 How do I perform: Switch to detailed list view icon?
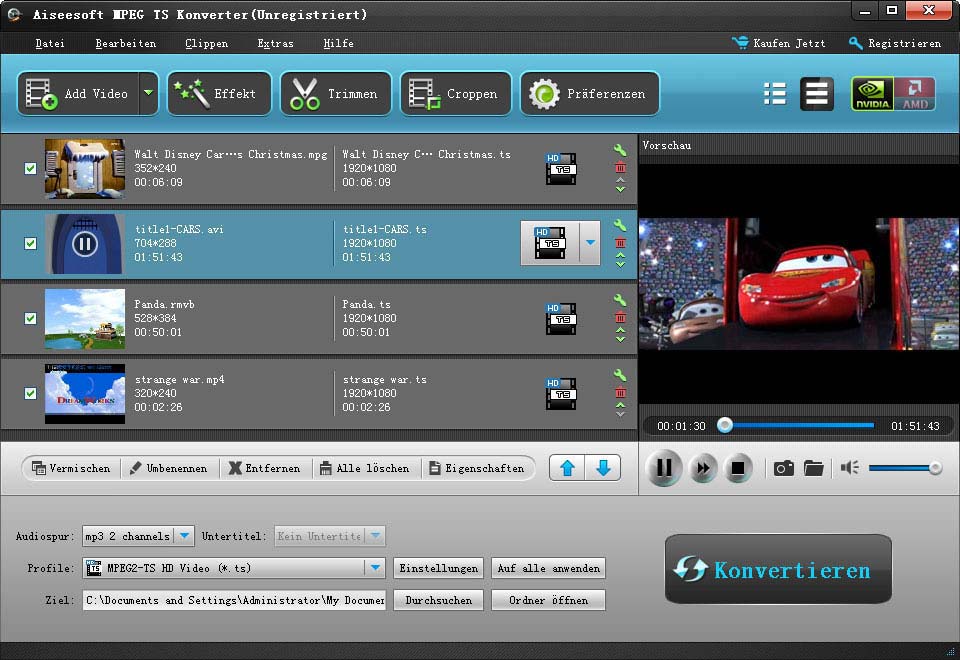(x=817, y=94)
